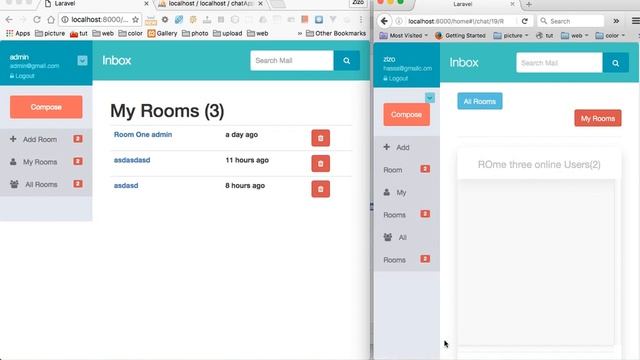
Task: Click the ROme three online Users(2) header
Action: coord(539,164)
